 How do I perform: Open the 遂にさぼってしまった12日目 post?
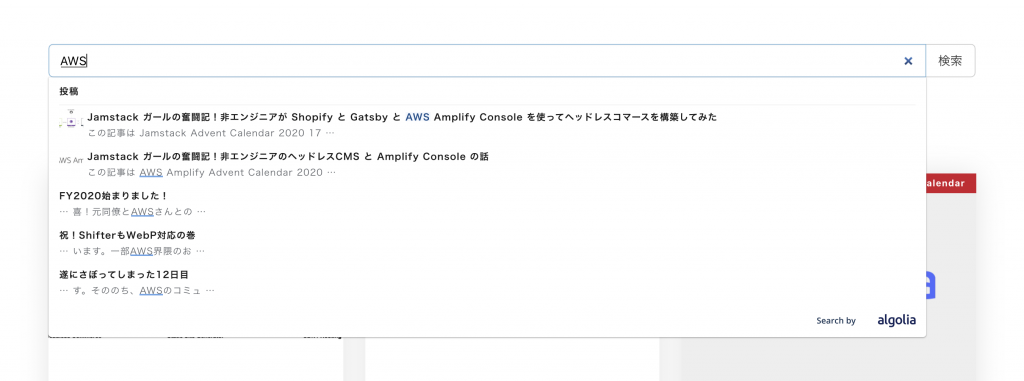123,274
